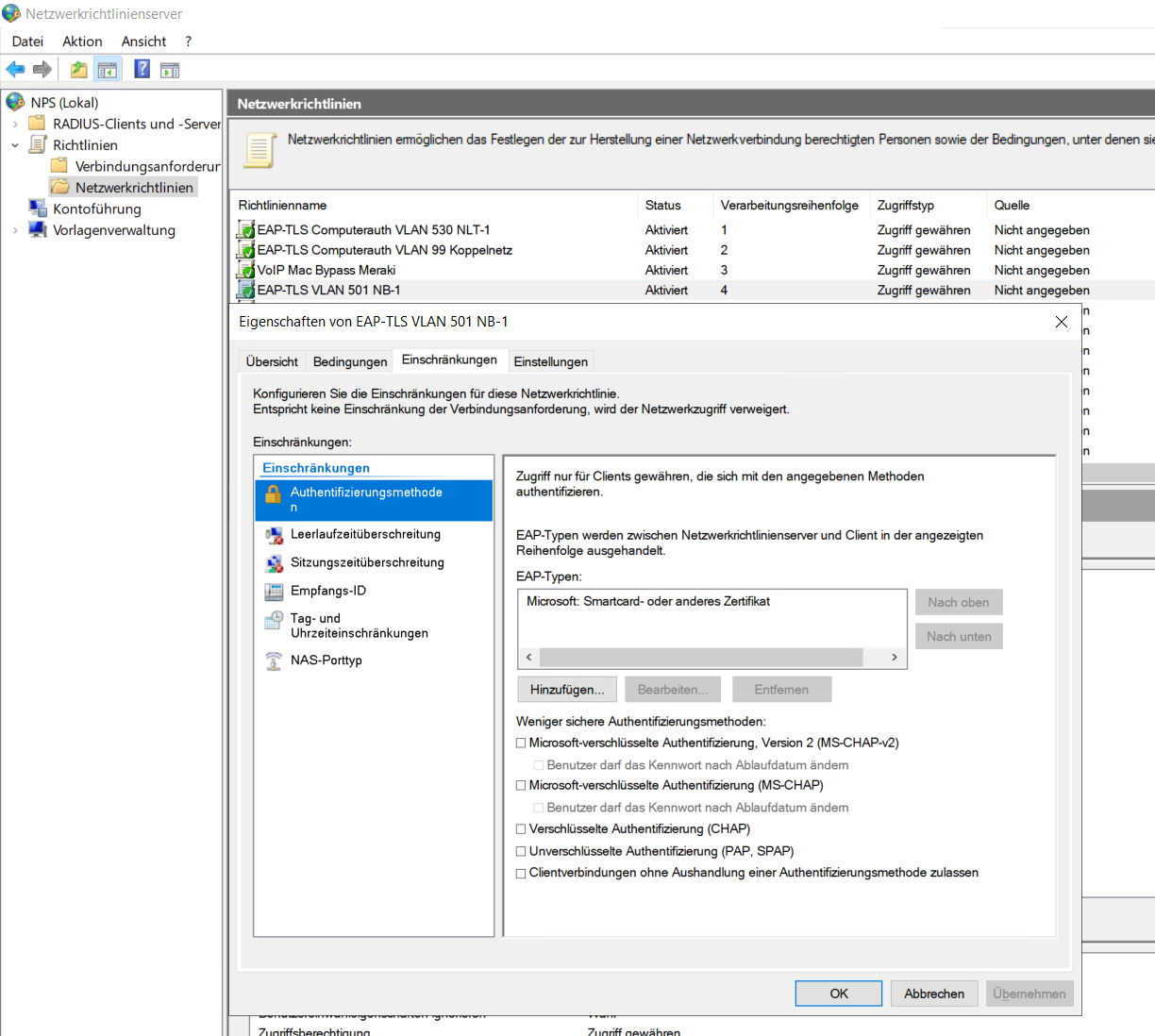1155x1036 pixels.
Task: Click the Hinzufügen button
Action: coord(566,689)
